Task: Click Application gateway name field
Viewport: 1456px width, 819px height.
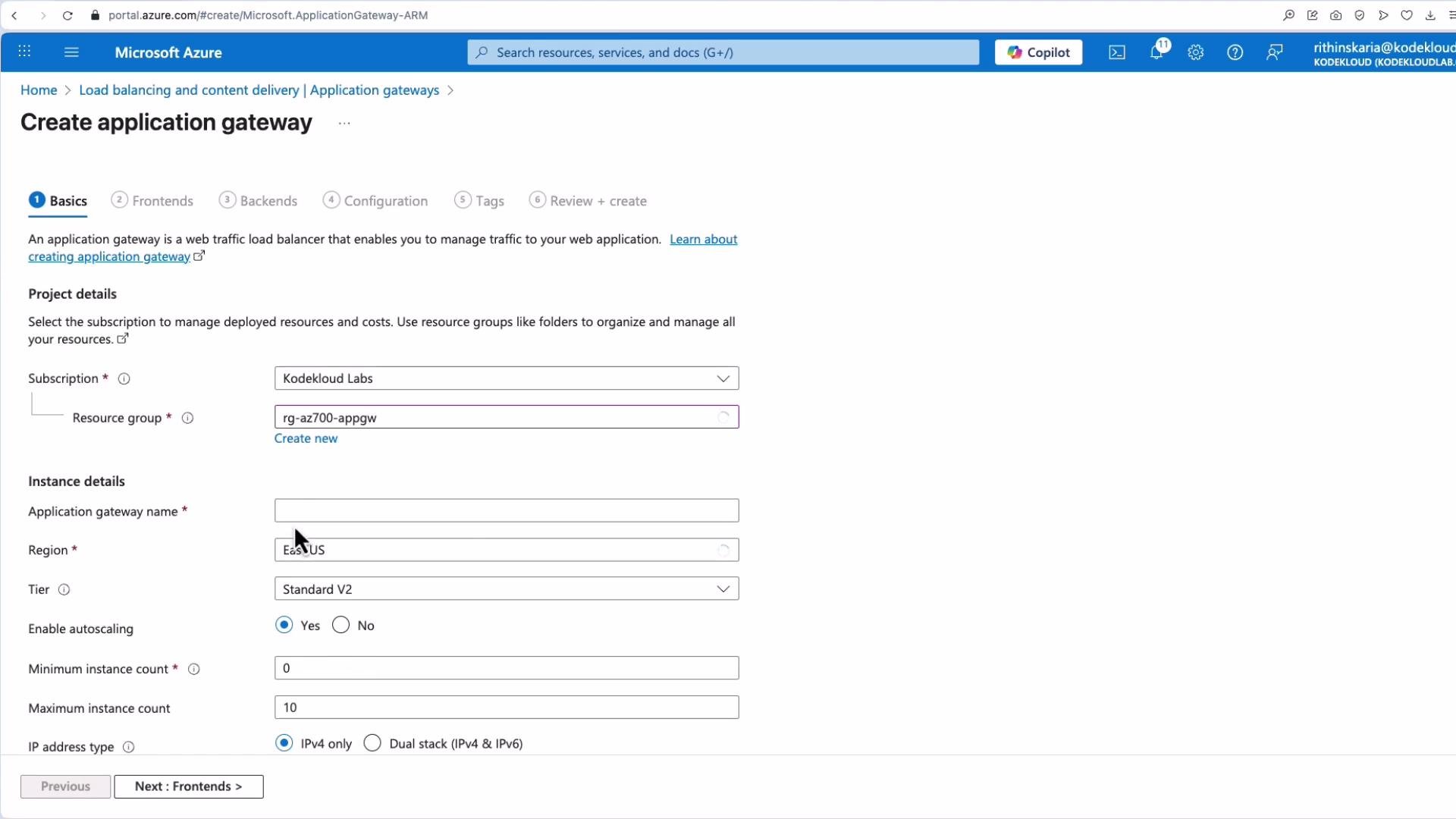Action: (507, 510)
